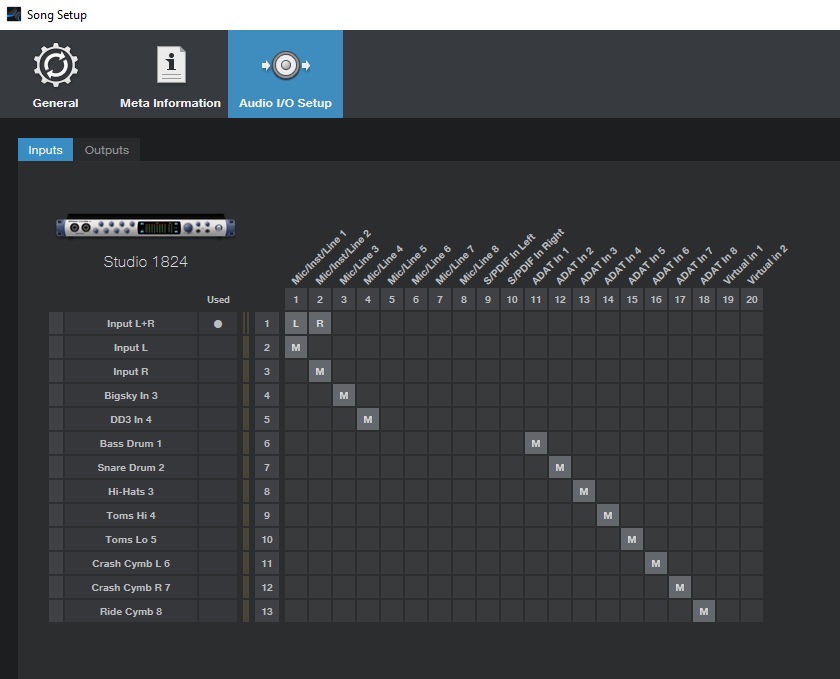Click the Song Setup title bar icon

point(12,14)
